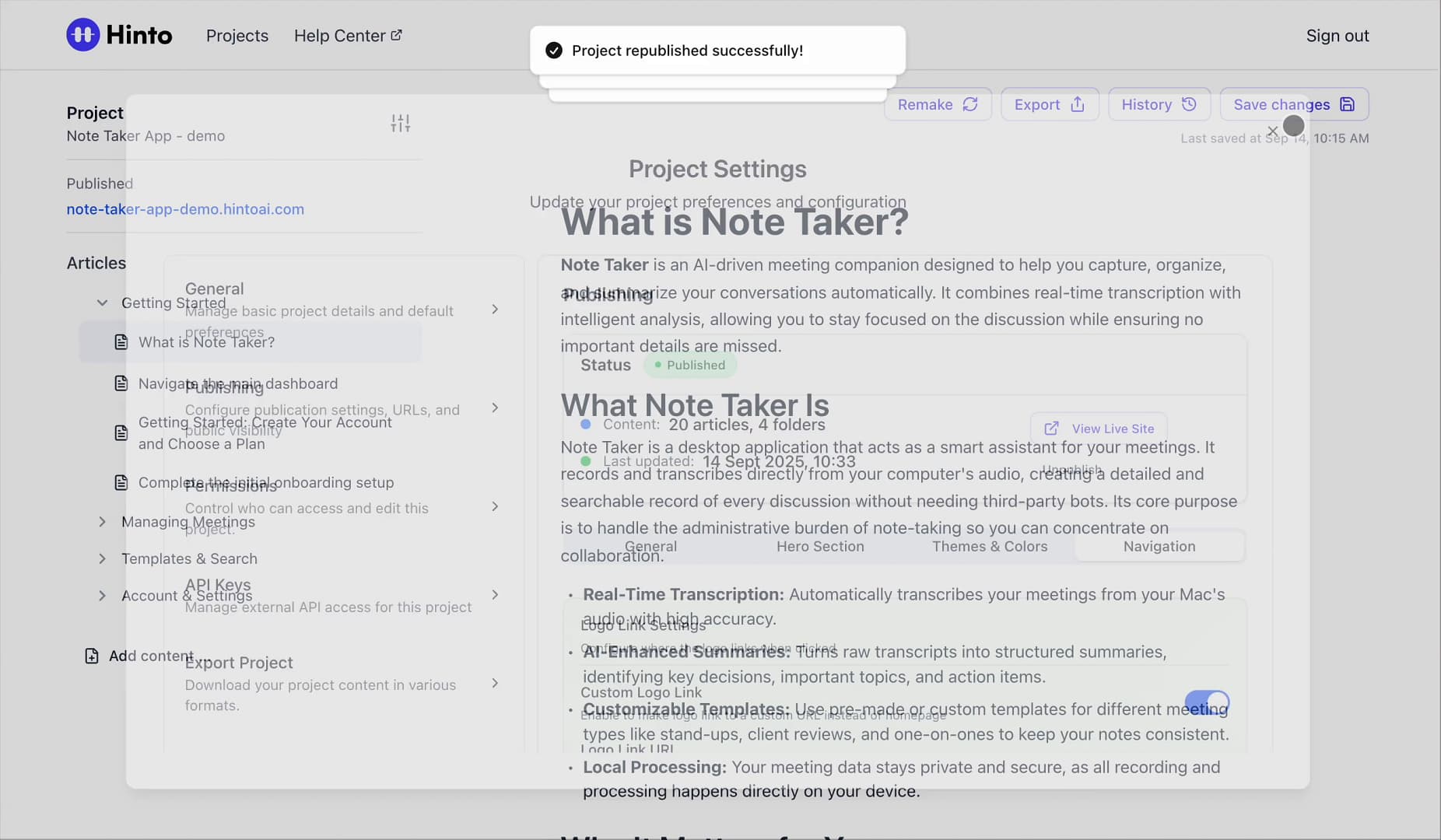Open API Keys settings row
The width and height of the screenshot is (1441, 840).
pyautogui.click(x=343, y=595)
